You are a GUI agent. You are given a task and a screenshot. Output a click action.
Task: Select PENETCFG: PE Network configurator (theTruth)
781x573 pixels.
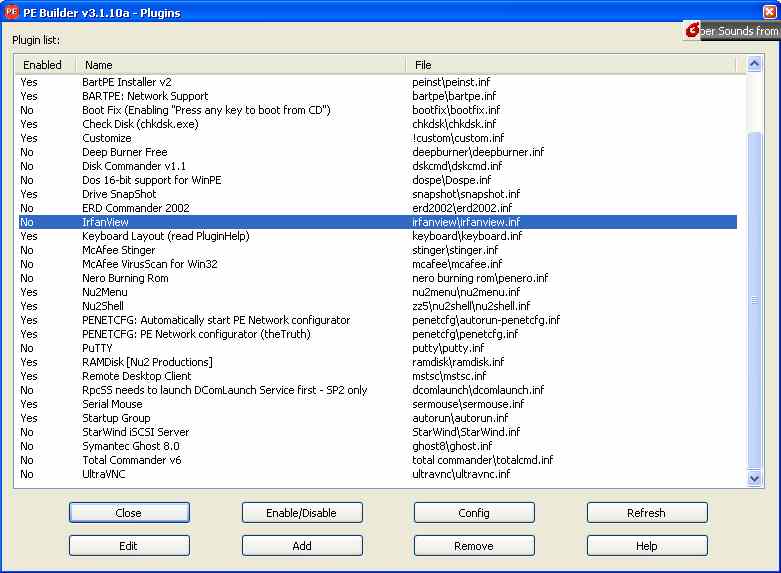pyautogui.click(x=378, y=334)
